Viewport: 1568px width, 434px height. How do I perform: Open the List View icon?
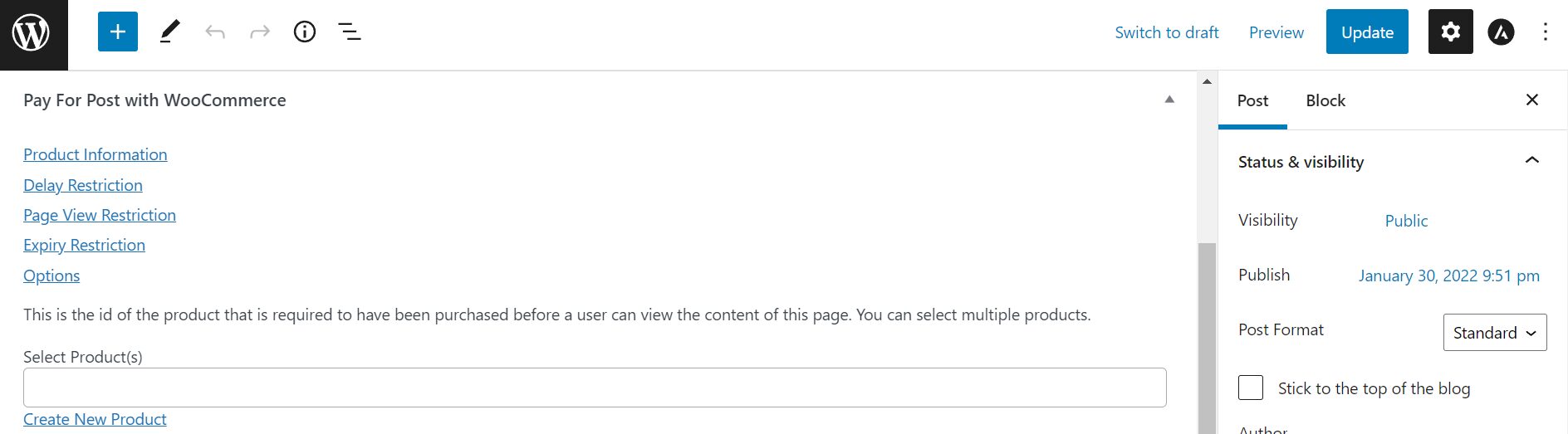tap(350, 32)
